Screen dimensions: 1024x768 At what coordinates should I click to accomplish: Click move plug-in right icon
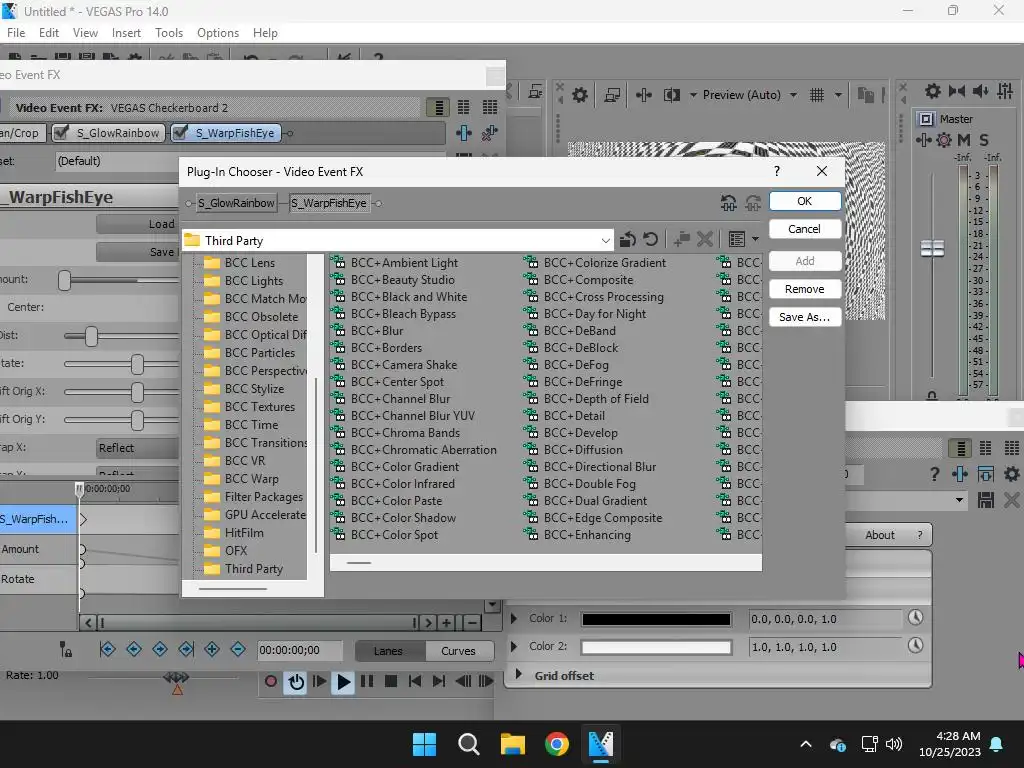(753, 203)
